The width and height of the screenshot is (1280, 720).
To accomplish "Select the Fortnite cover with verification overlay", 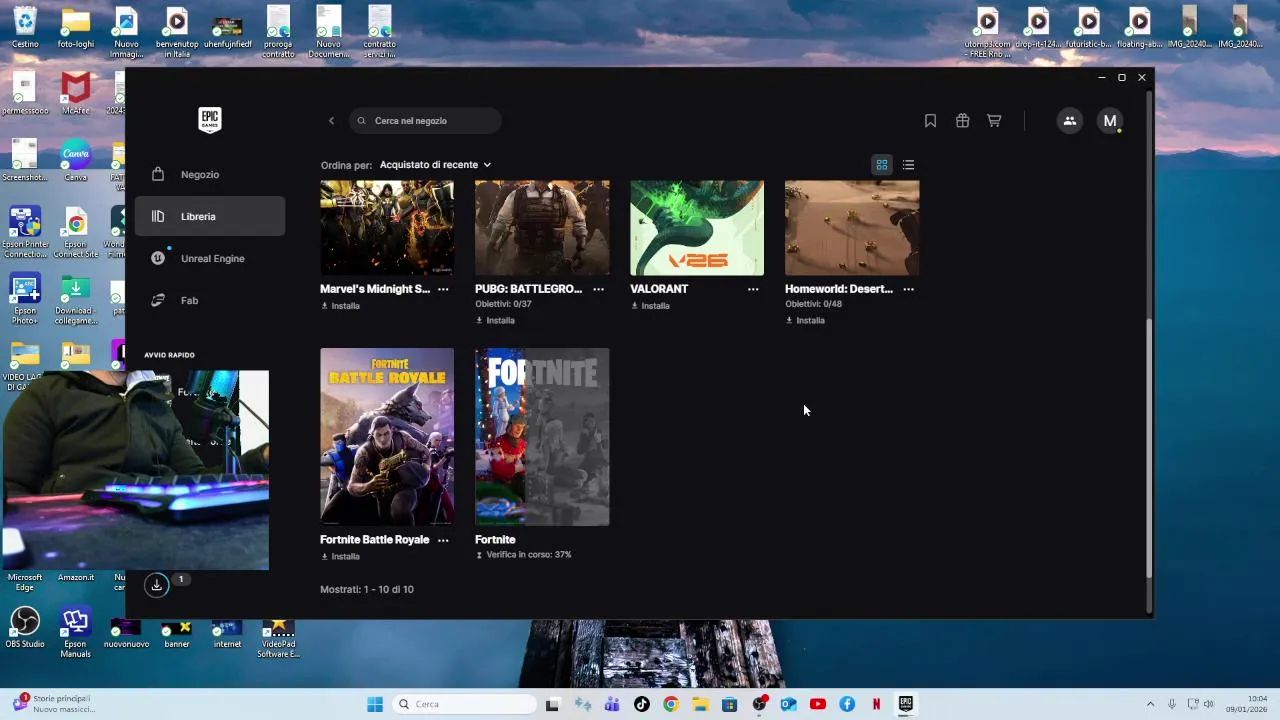I will coord(542,437).
